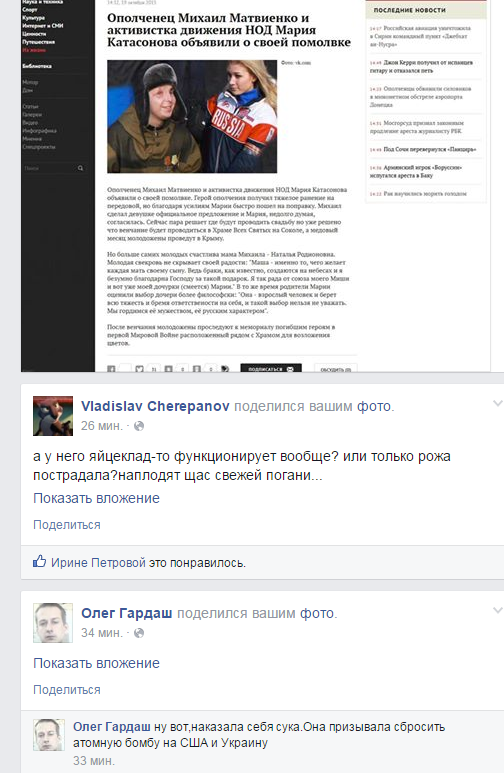This screenshot has width=504, height=773.
Task: Click the like thumbs-up icon
Action: [39, 562]
